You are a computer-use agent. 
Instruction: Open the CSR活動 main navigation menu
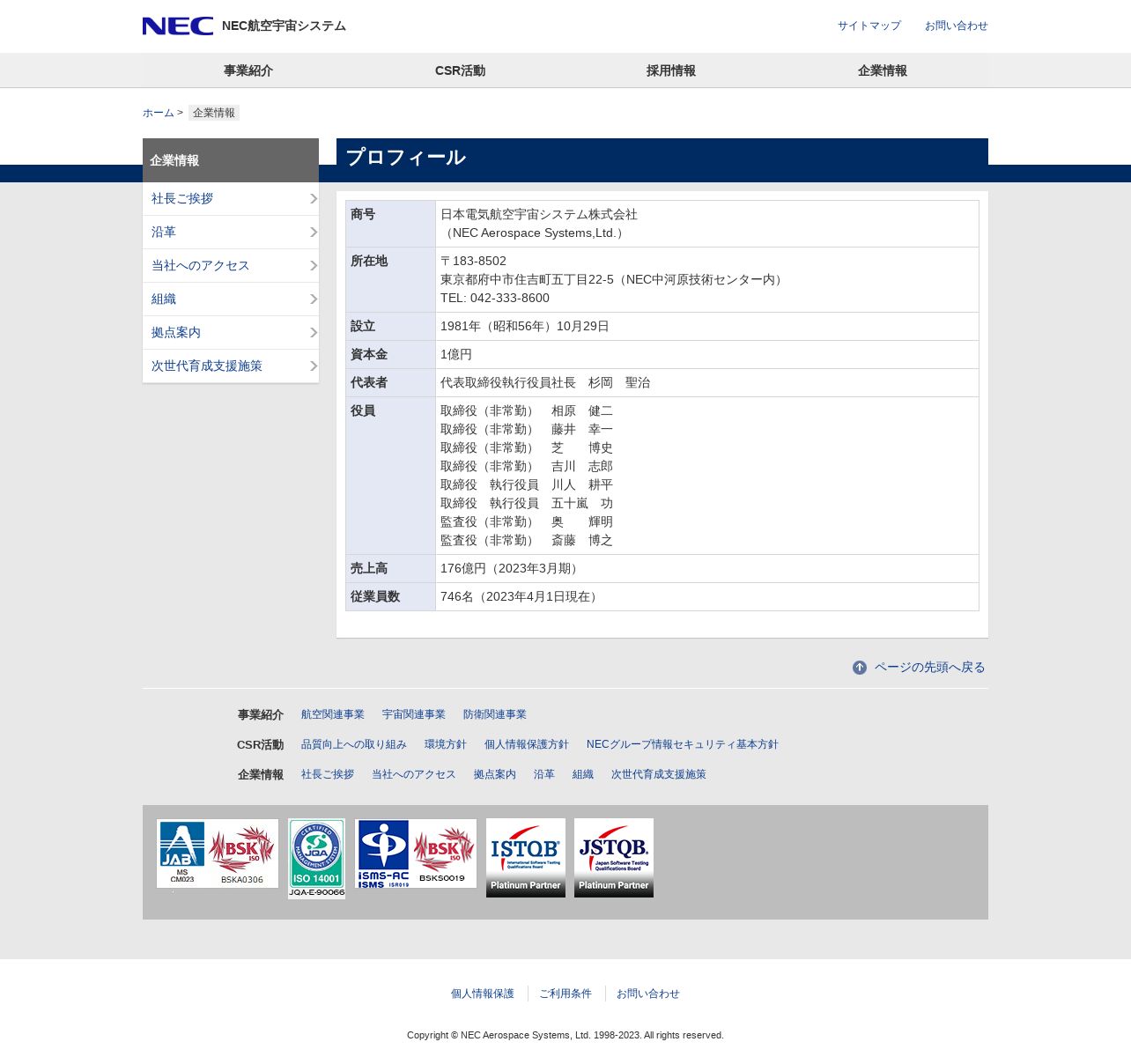(460, 70)
